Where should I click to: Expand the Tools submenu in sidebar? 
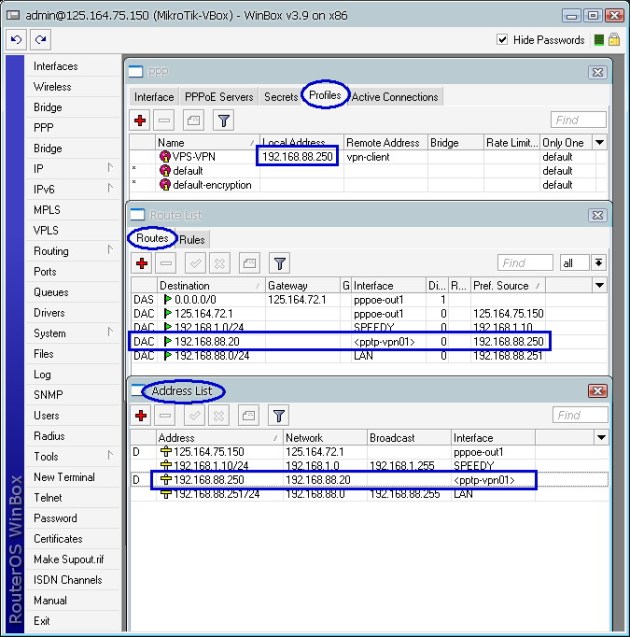[73, 456]
